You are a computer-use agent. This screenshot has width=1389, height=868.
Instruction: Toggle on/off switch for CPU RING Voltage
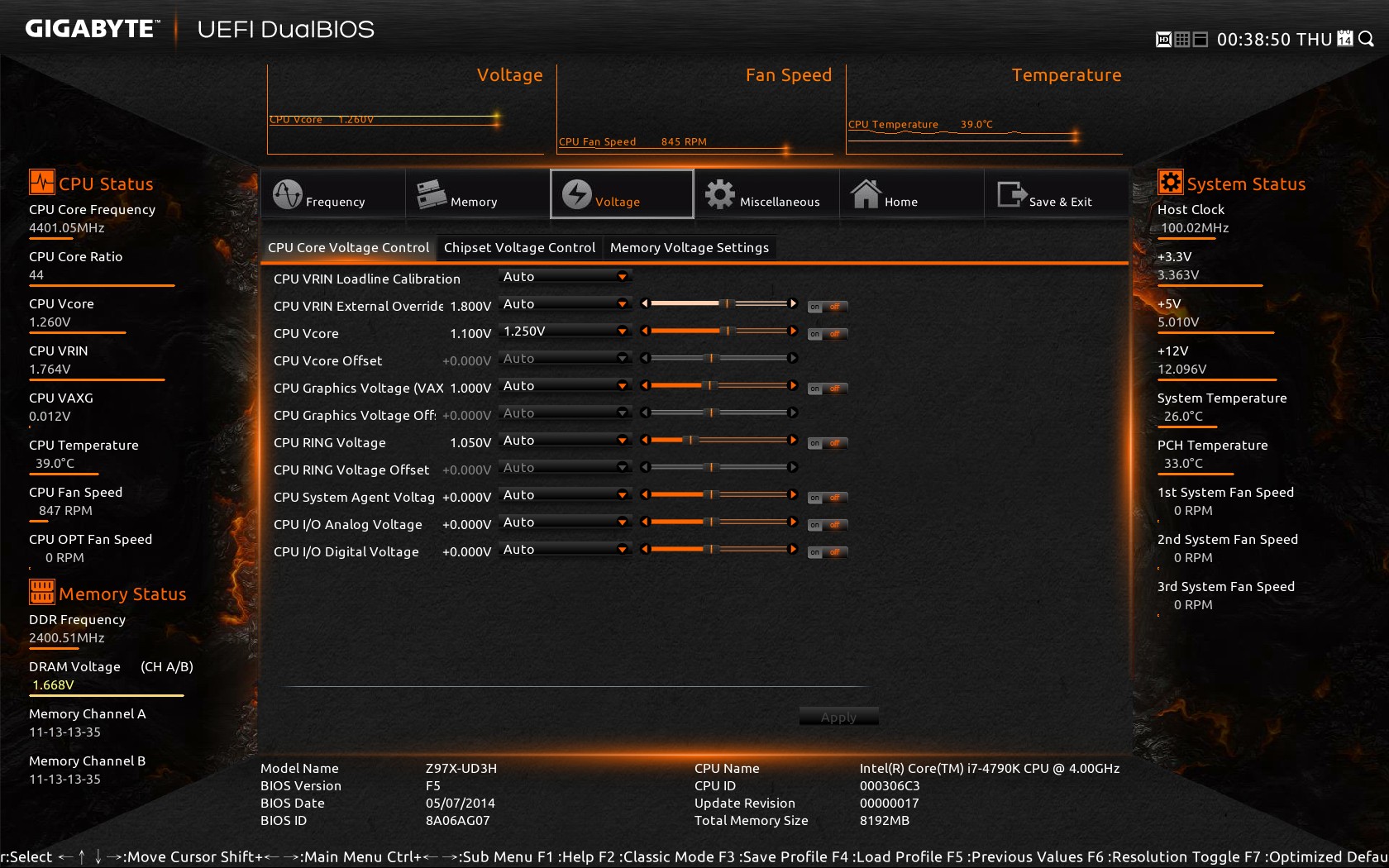(x=828, y=443)
